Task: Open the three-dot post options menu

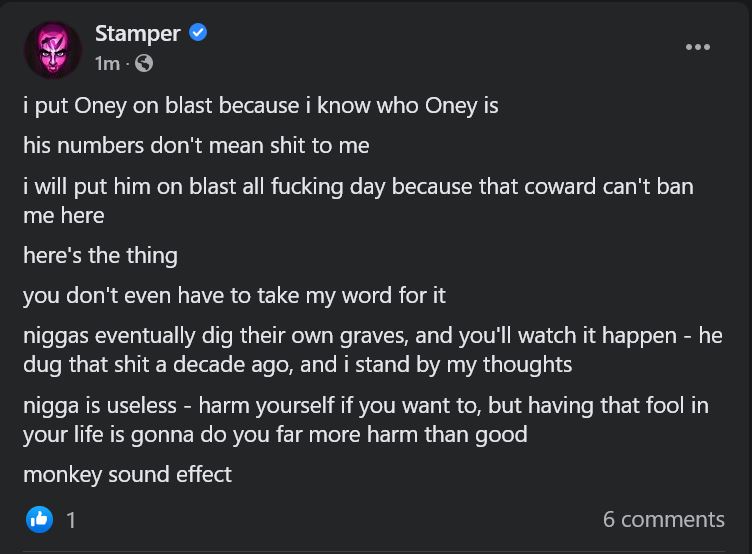Action: 697,47
